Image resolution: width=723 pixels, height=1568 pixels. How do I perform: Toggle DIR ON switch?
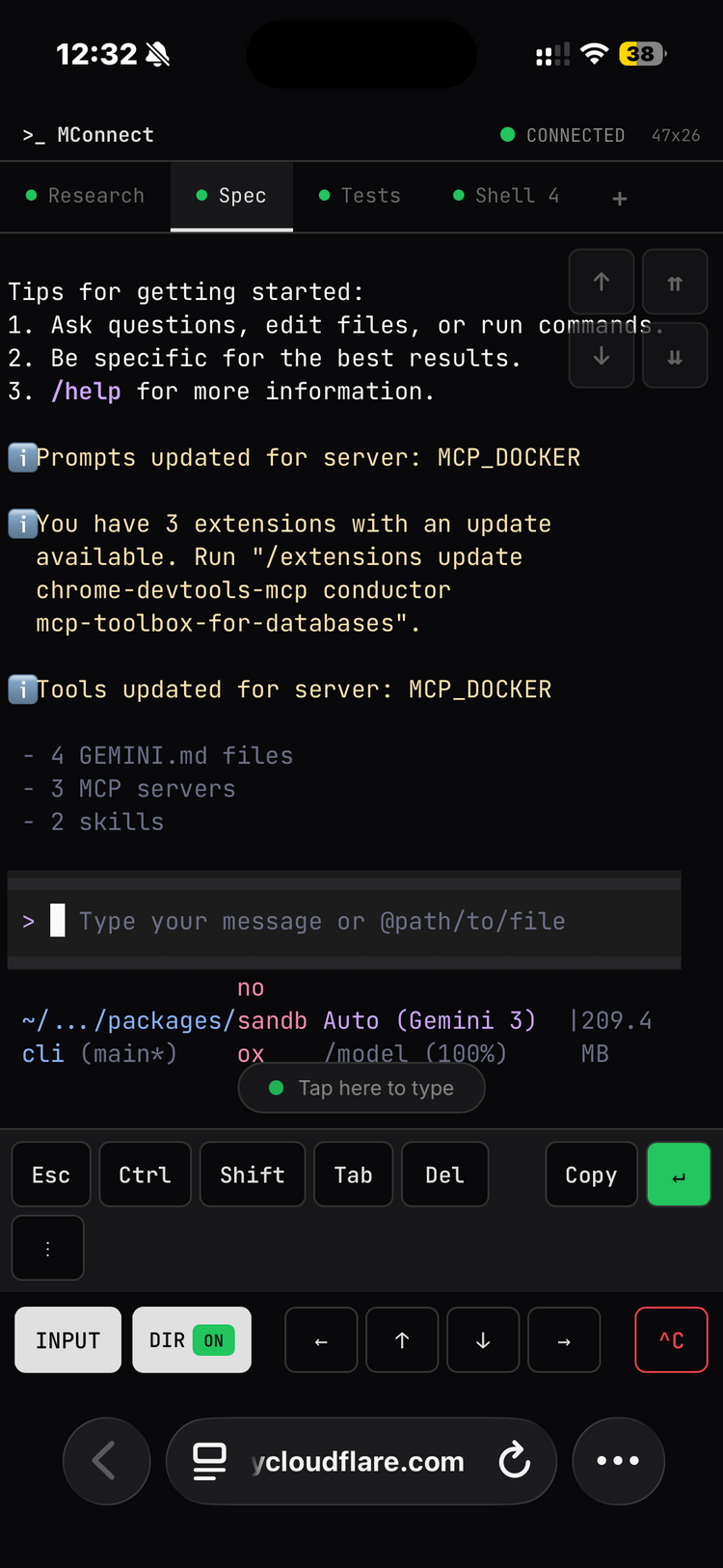click(192, 1340)
